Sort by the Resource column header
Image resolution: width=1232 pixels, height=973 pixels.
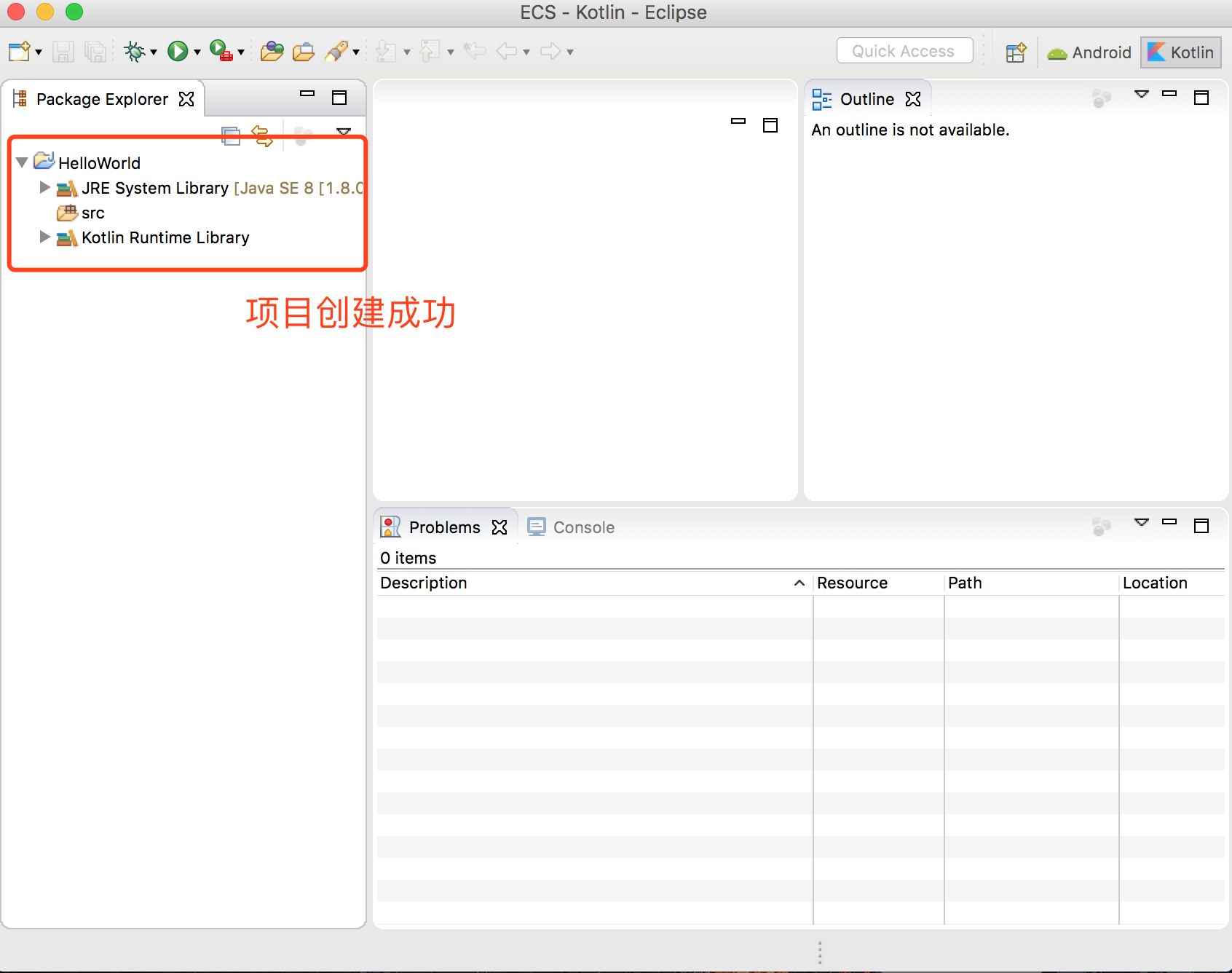(878, 583)
